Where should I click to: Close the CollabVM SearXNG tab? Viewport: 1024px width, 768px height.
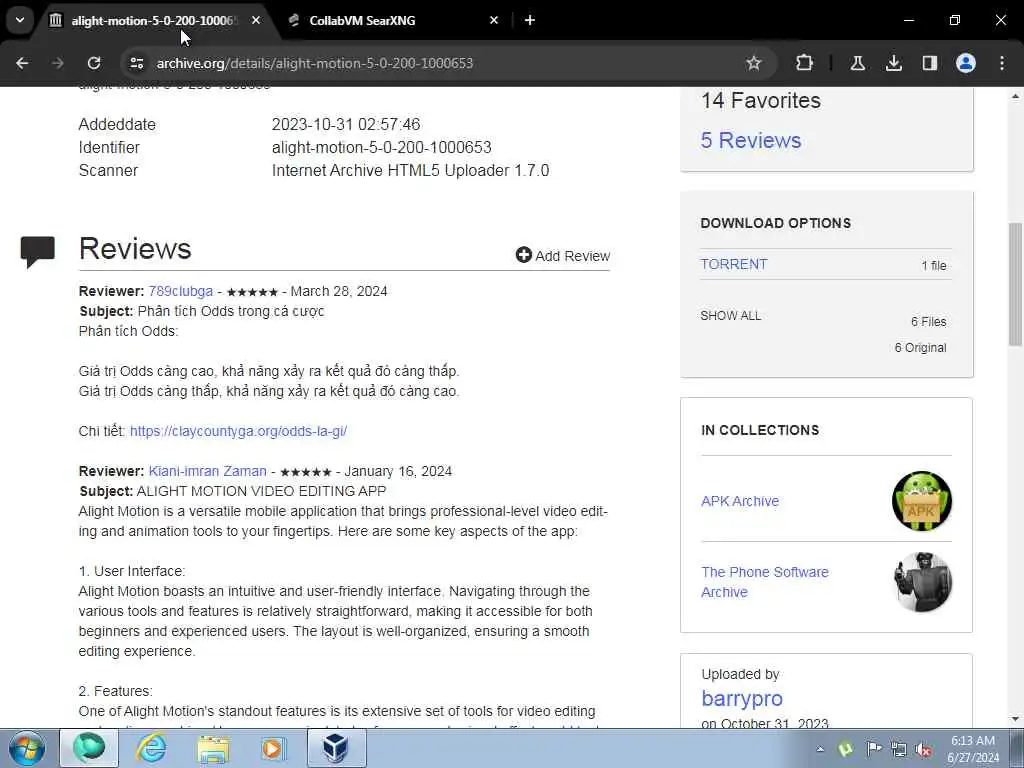tap(494, 21)
